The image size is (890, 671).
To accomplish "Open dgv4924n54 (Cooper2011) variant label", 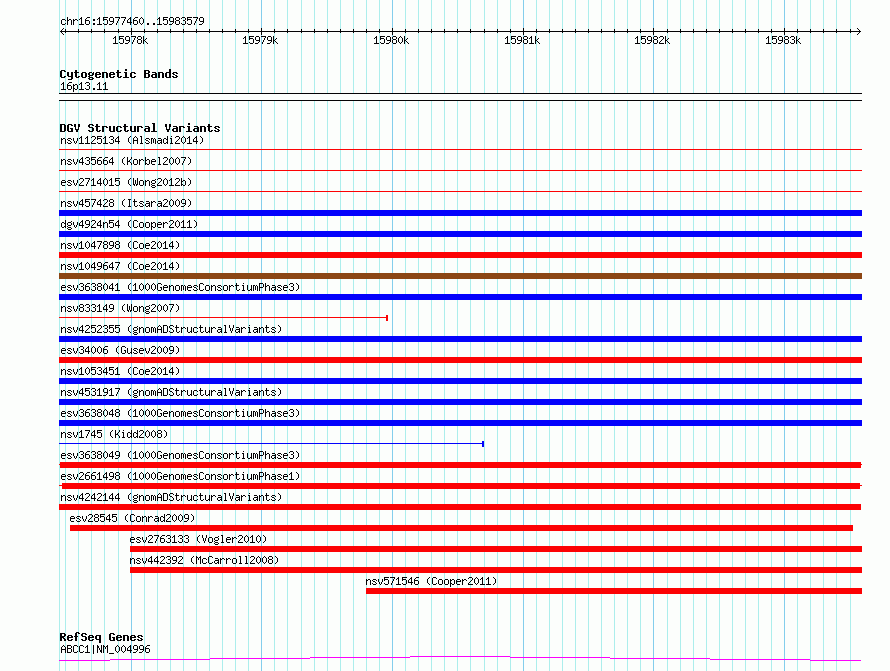I will pos(129,224).
